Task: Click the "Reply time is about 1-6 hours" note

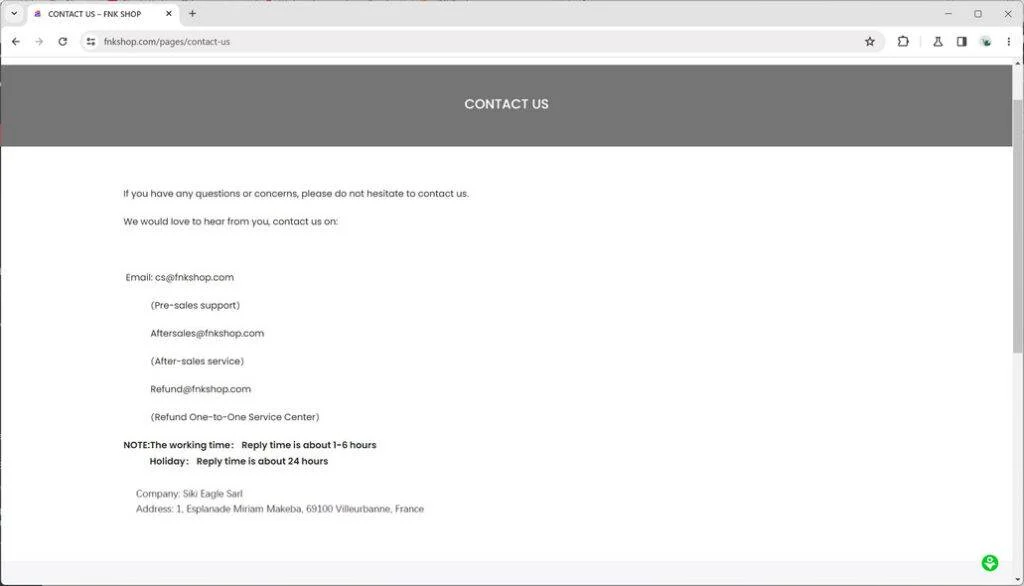Action: click(x=309, y=445)
